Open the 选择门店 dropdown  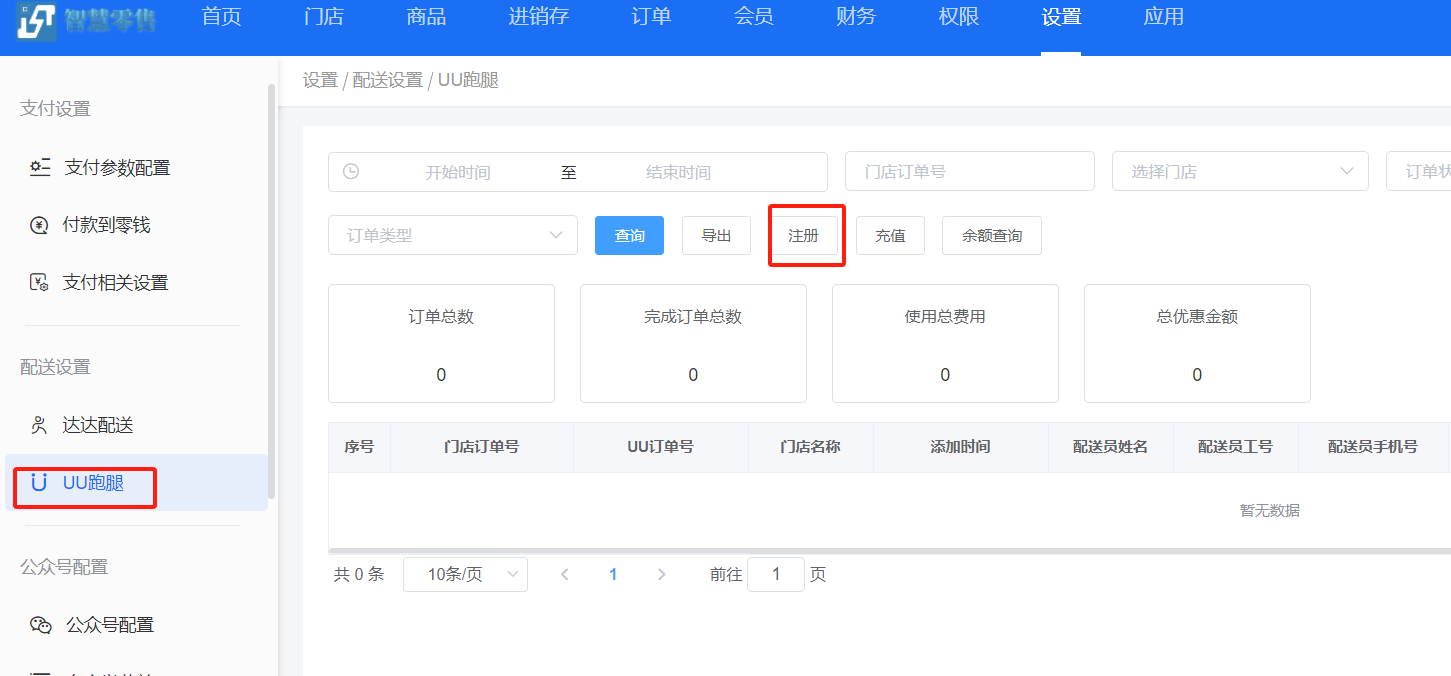[x=1240, y=171]
